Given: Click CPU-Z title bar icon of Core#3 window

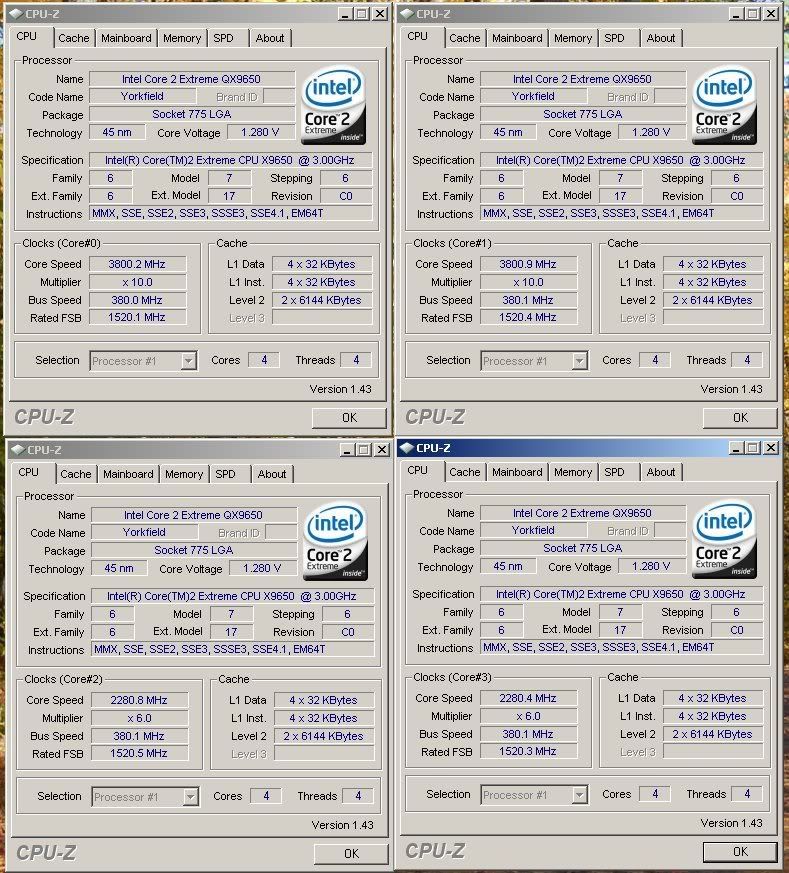Looking at the screenshot, I should 408,448.
